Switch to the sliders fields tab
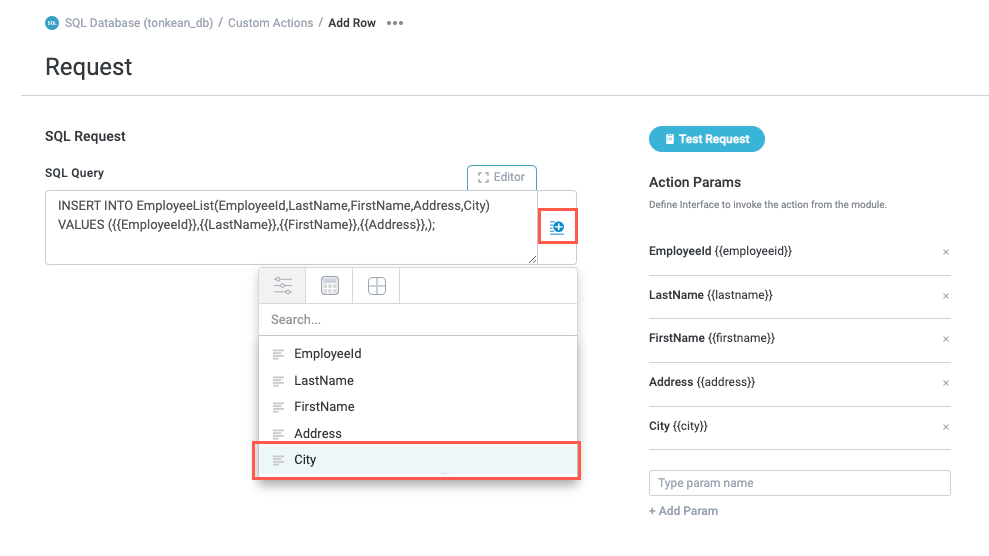The image size is (989, 556). 283,286
